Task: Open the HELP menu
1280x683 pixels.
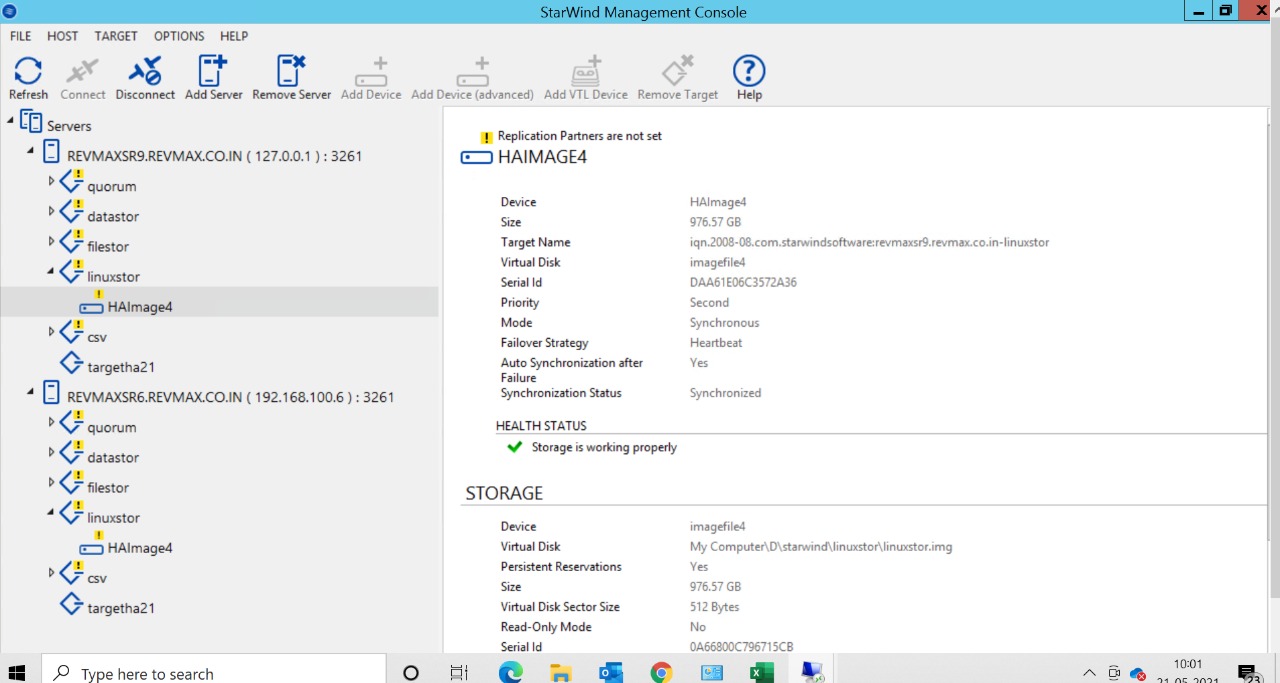Action: tap(234, 36)
